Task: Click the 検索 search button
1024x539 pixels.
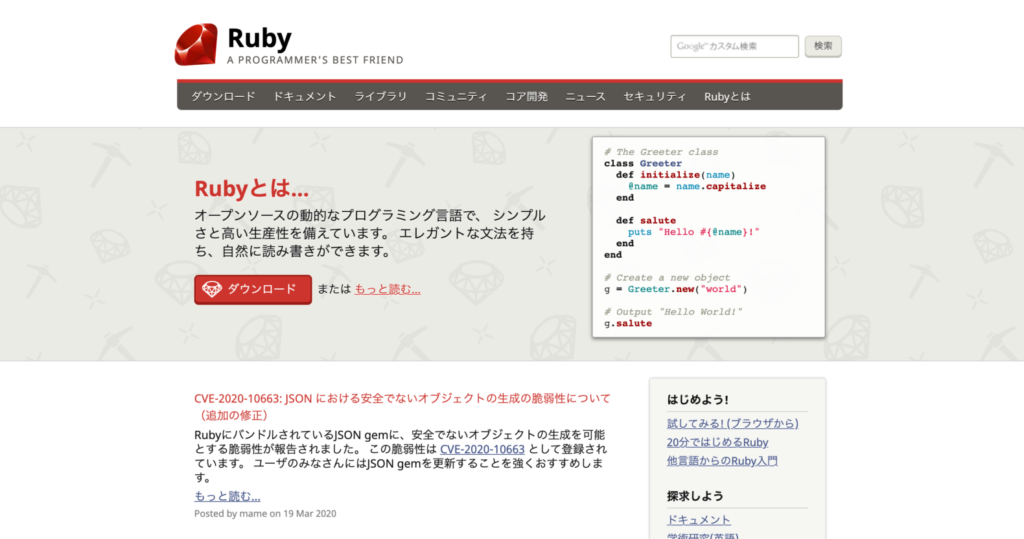Action: (823, 46)
